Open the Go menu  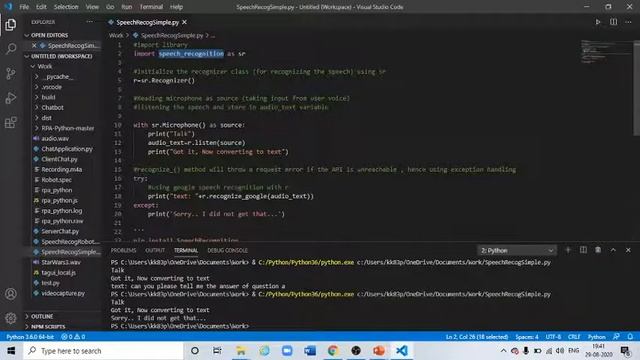pos(110,7)
